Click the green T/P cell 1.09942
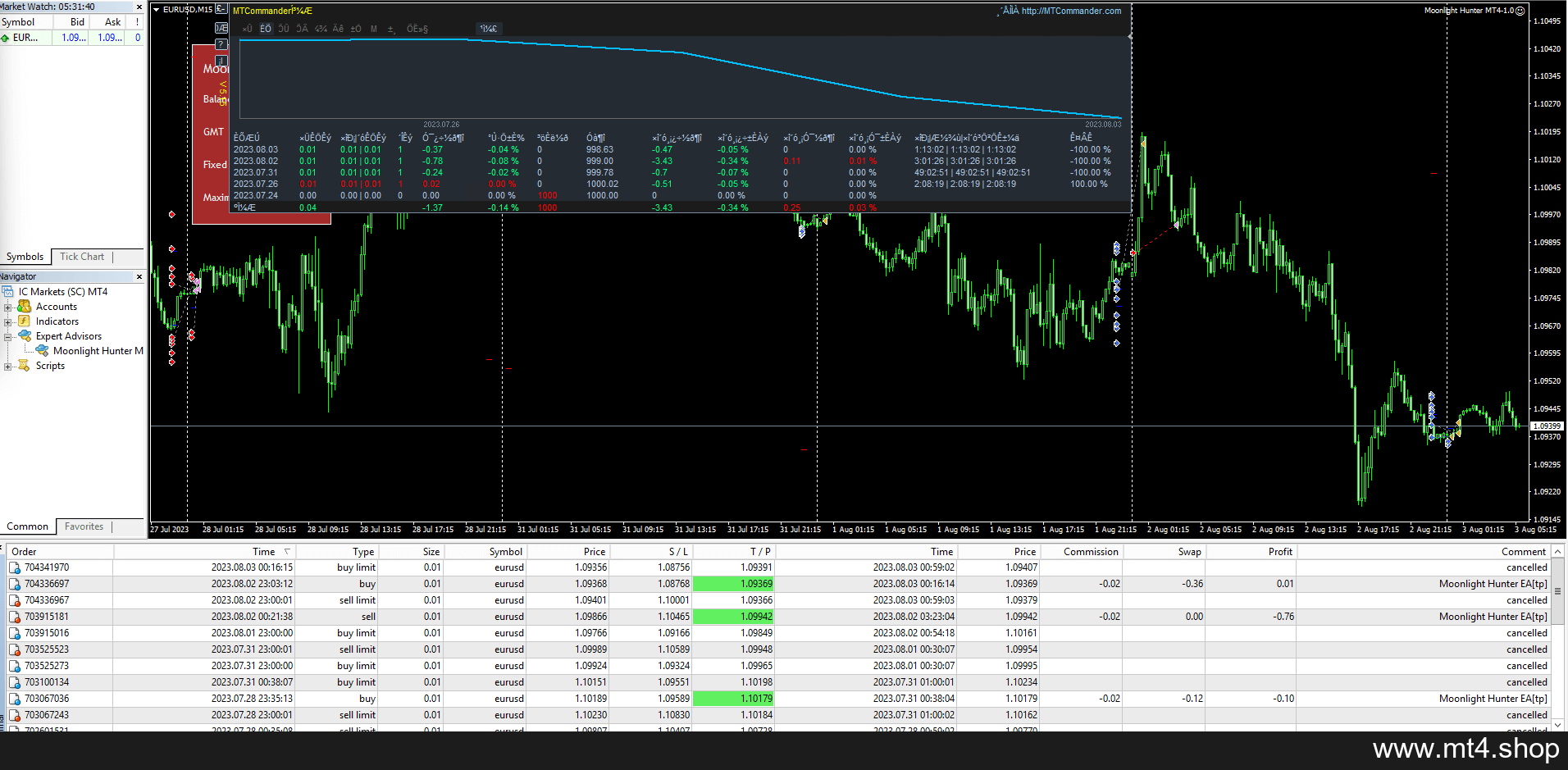Viewport: 1568px width, 770px height. point(733,617)
